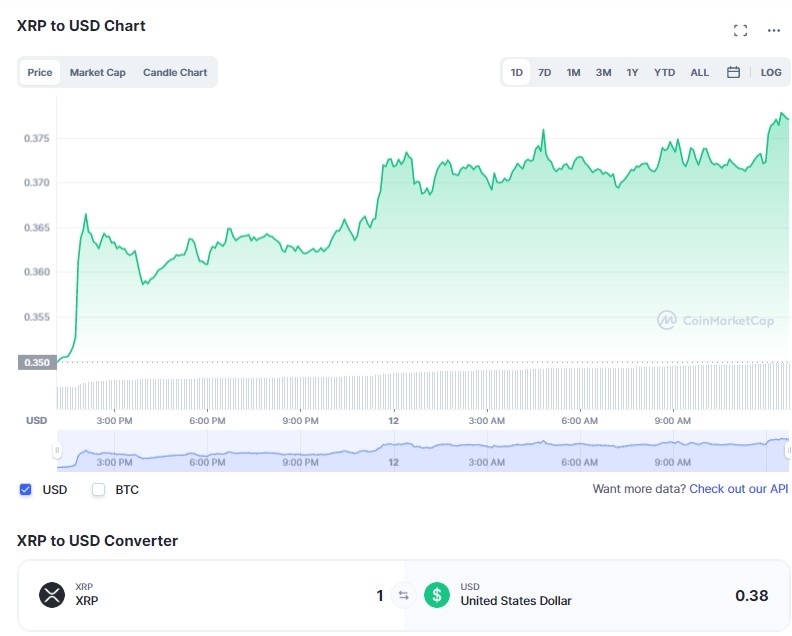This screenshot has height=636, width=792.
Task: Select the 7D time range
Action: coord(544,72)
